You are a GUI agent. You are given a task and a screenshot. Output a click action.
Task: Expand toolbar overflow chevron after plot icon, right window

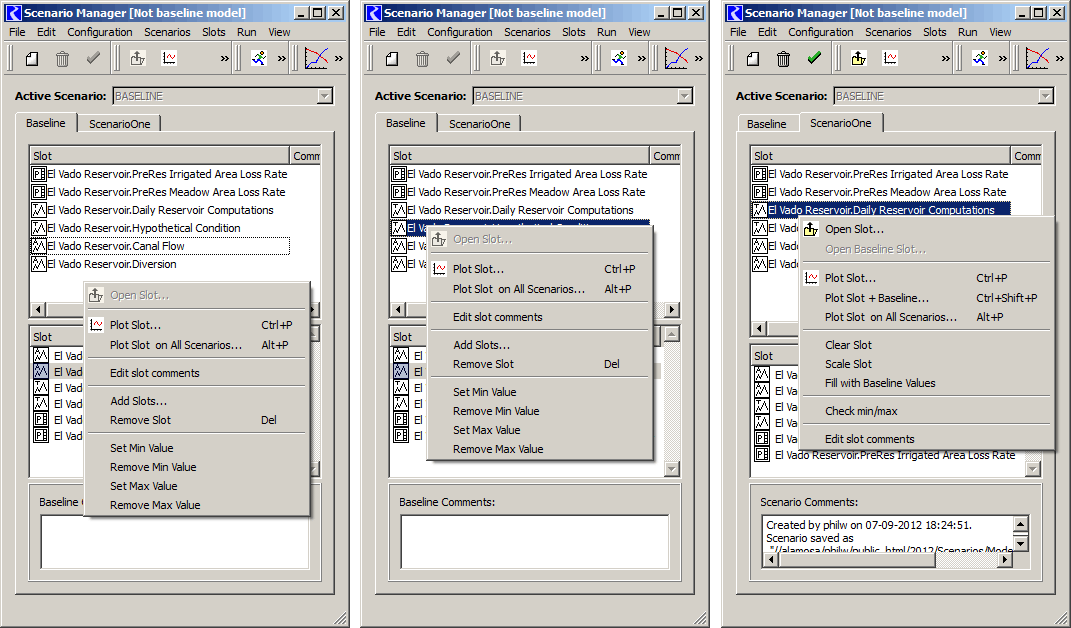click(945, 59)
